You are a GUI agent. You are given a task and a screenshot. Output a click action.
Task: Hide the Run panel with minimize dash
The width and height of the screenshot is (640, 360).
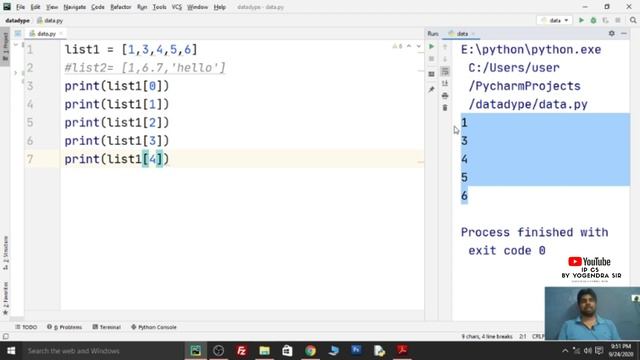624,33
